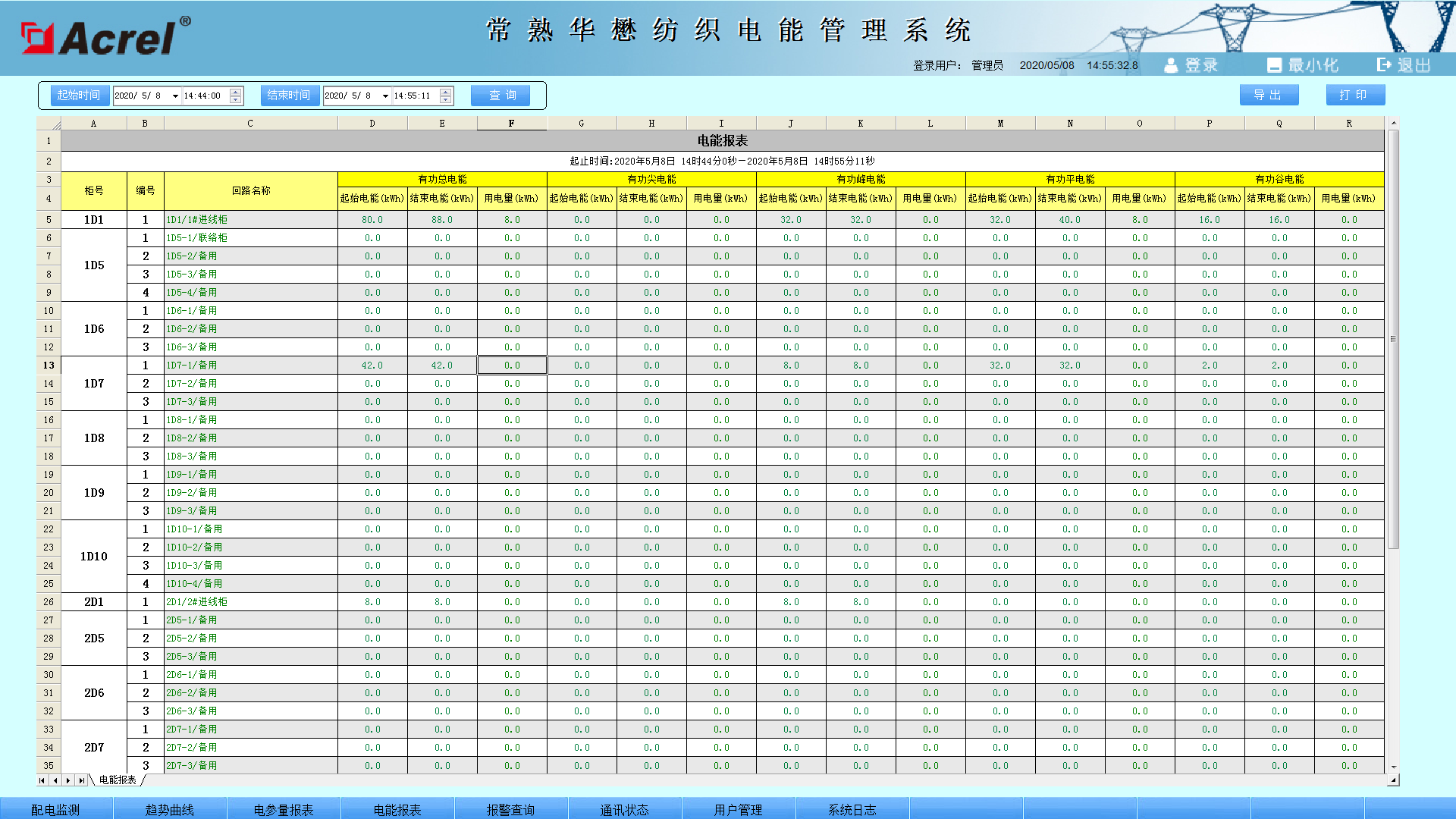
Task: Click the 有功峰电能 header cell
Action: pyautogui.click(x=861, y=180)
